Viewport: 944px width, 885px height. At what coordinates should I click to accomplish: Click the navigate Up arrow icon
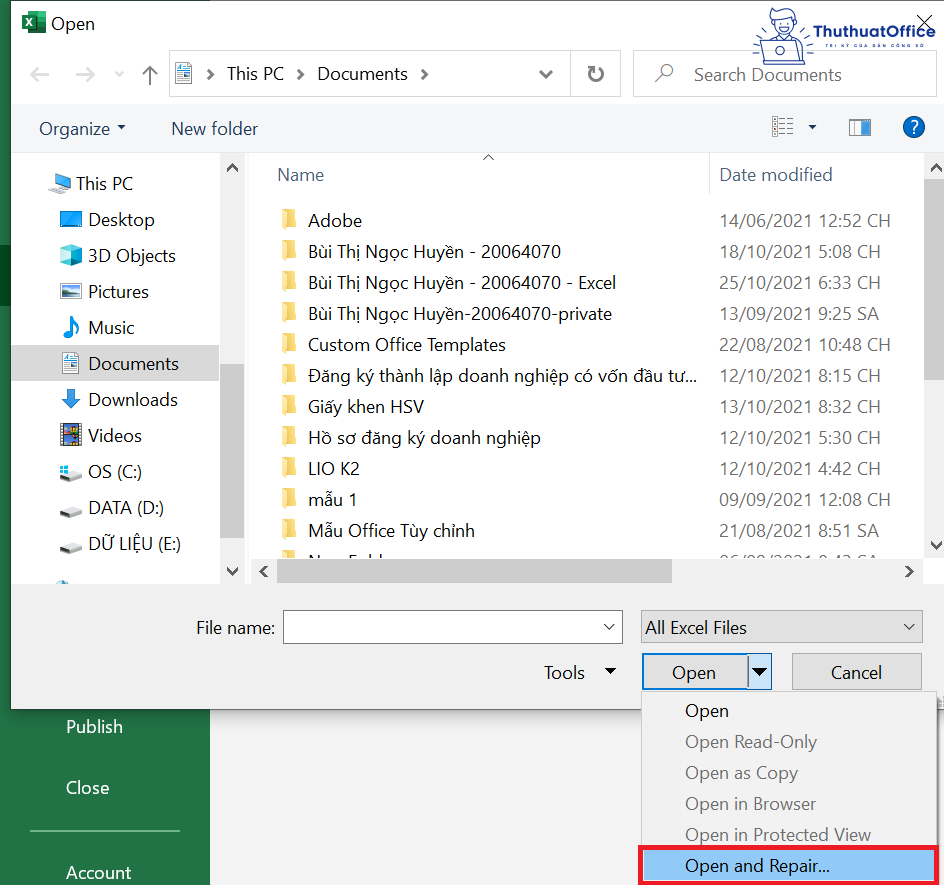(x=150, y=73)
